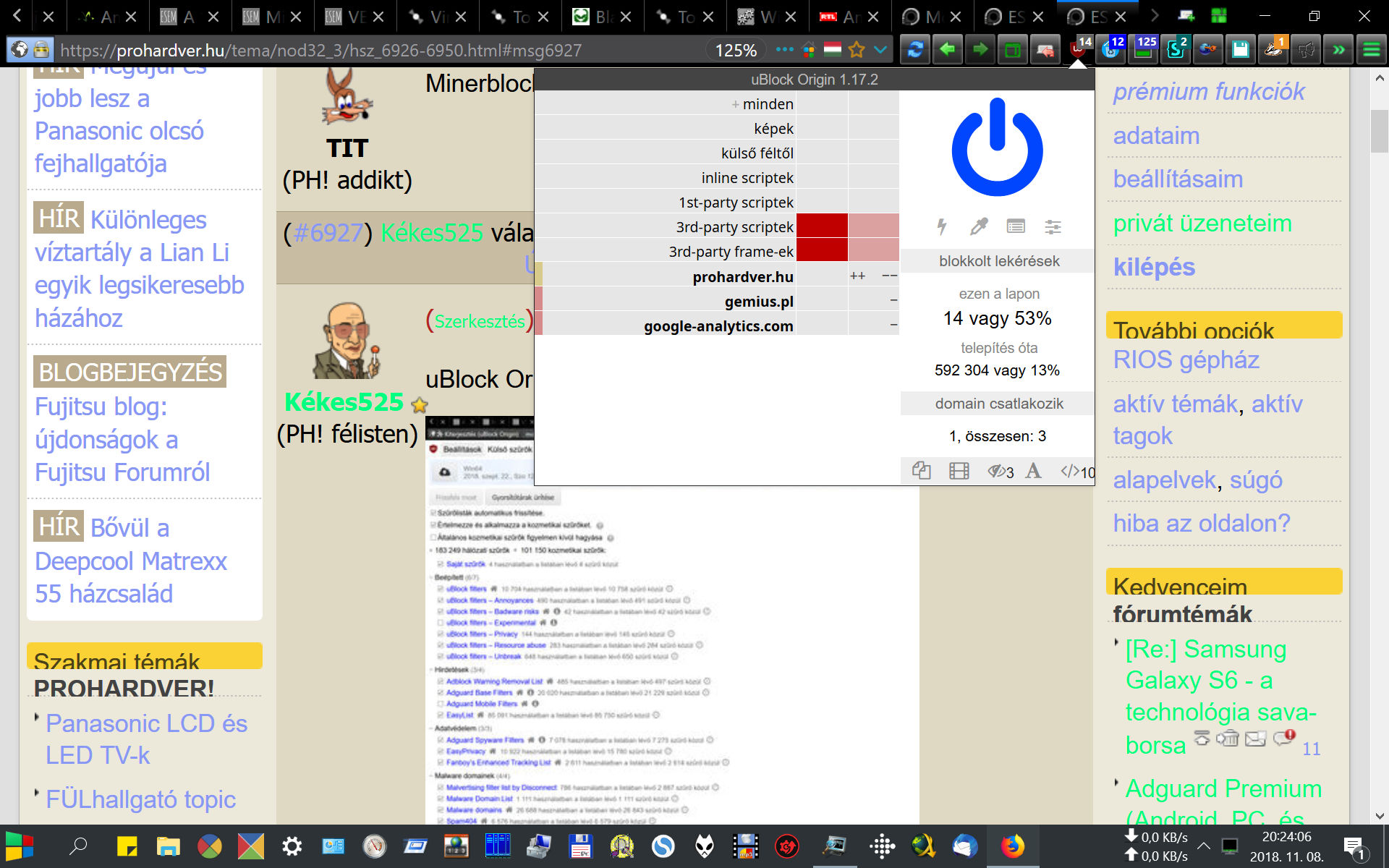The width and height of the screenshot is (1389, 868).
Task: Open the address bar dropdown chevron
Action: (880, 50)
